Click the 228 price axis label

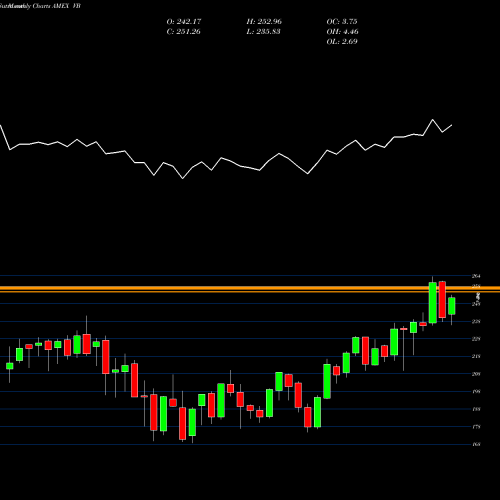tap(476, 339)
